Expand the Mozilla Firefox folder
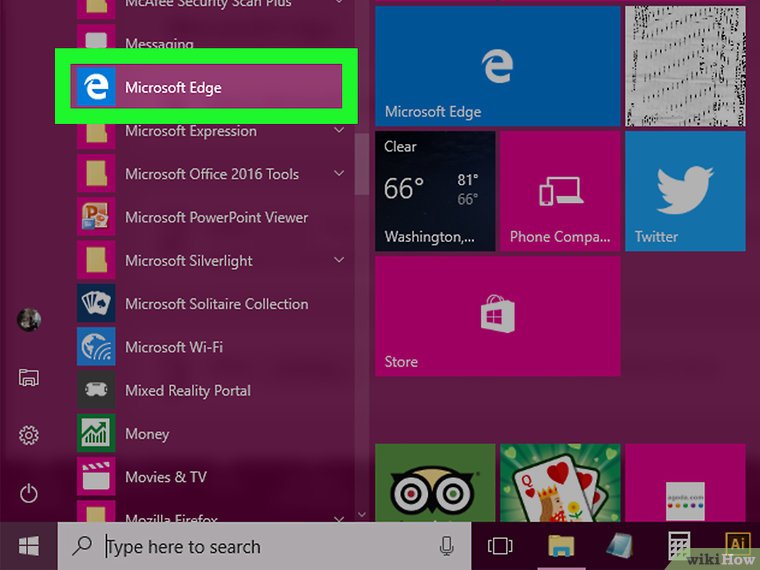 point(339,519)
